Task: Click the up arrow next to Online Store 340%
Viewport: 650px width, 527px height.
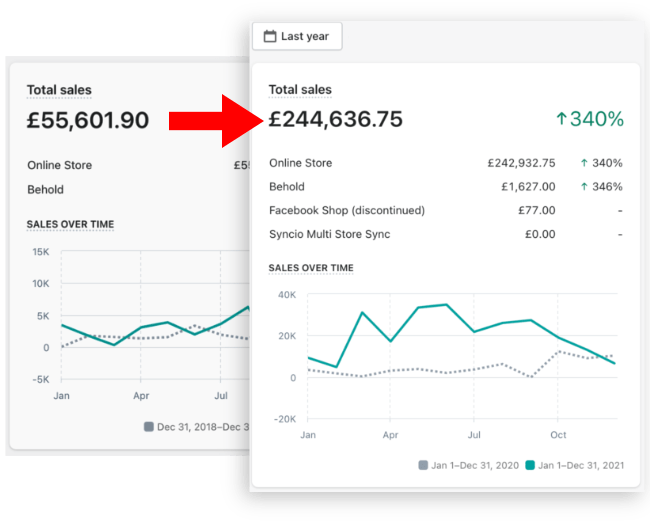Action: click(x=584, y=163)
